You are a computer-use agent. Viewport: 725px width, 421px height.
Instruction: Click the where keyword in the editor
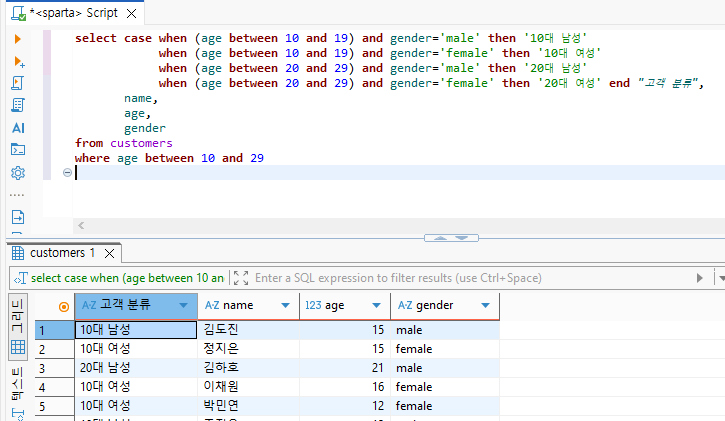pos(92,158)
